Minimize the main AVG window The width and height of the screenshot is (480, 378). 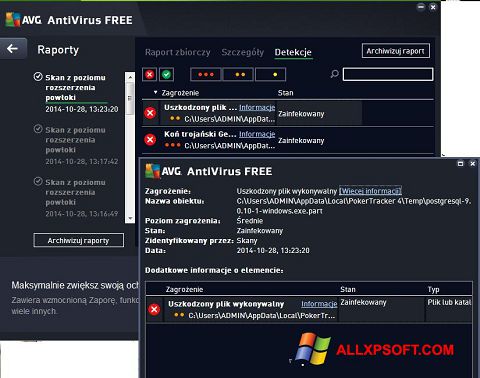tap(421, 7)
